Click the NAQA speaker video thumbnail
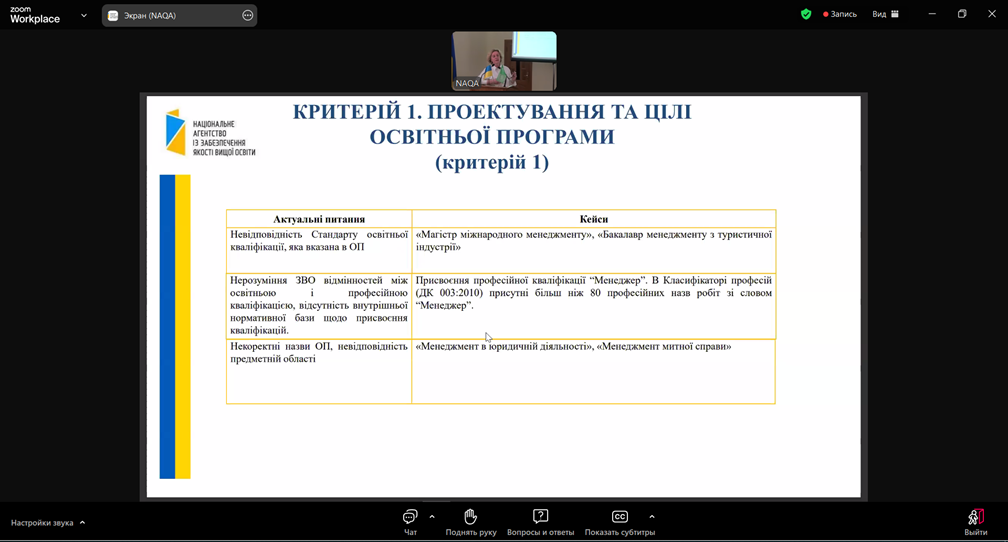Viewport: 1008px width, 542px height. [x=504, y=60]
